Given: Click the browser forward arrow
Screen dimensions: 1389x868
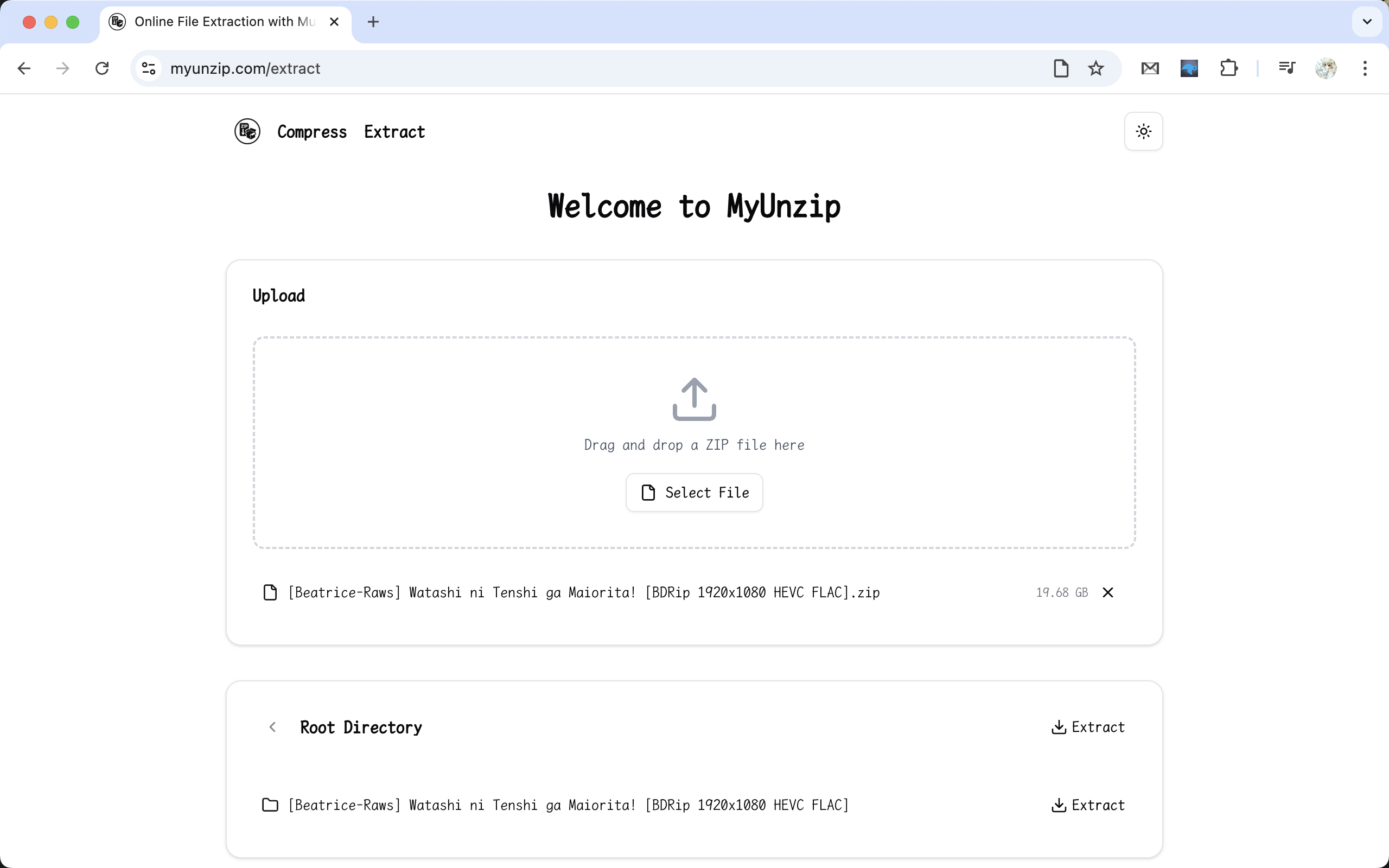Looking at the screenshot, I should tap(62, 68).
